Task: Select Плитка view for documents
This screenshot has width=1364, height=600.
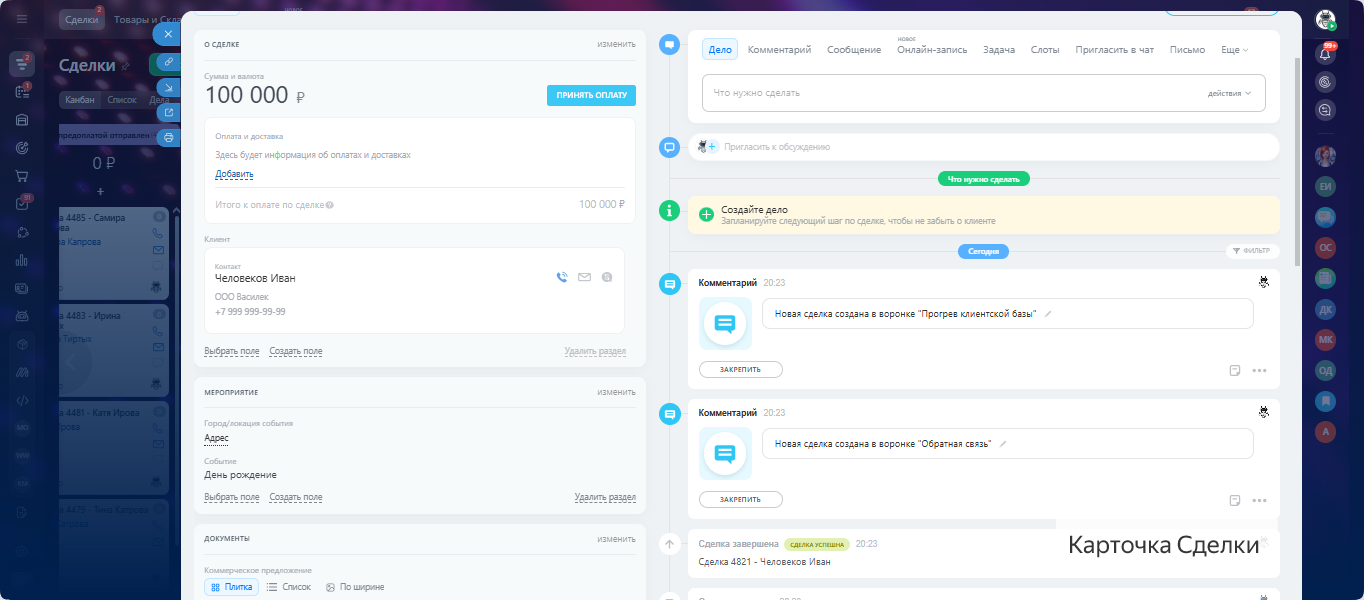Action: (x=231, y=587)
